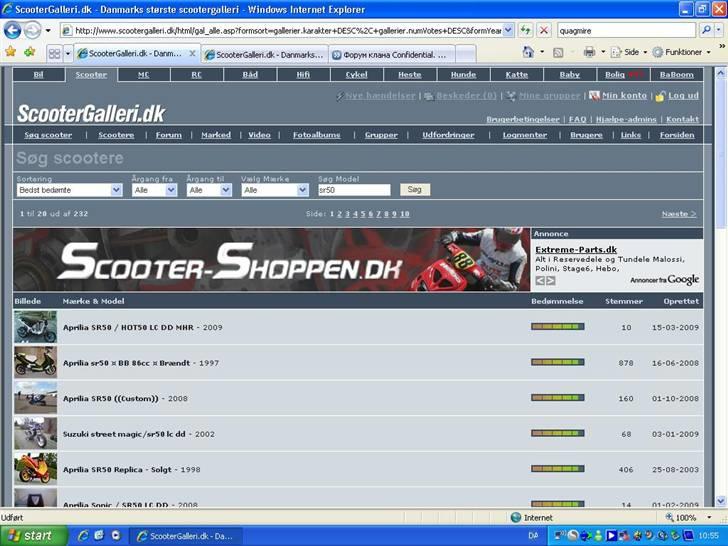Open the Forum menu item
728x546 pixels.
click(x=169, y=135)
